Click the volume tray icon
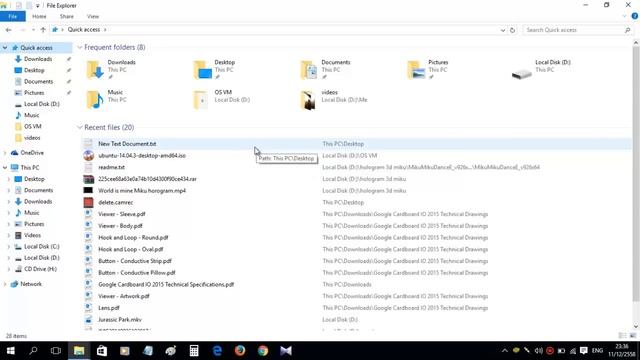Screen dimensions: 640x360 click(x=538, y=351)
